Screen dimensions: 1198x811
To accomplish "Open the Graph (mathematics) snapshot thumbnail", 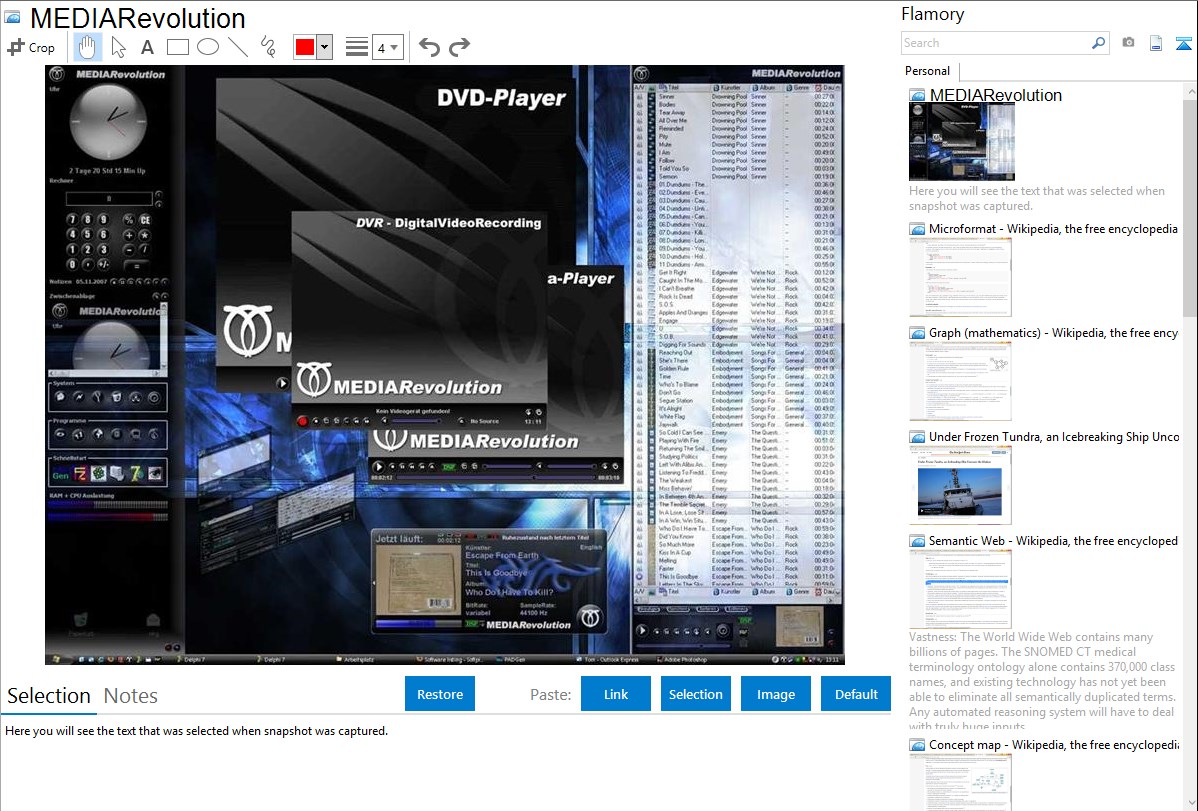I will pyautogui.click(x=960, y=381).
